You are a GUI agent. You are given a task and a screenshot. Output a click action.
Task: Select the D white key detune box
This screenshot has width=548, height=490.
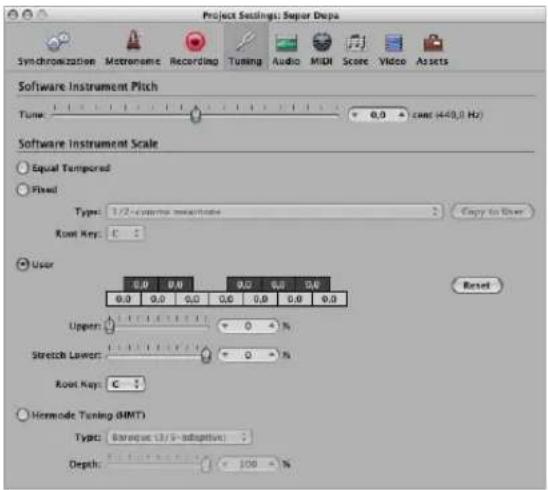click(158, 299)
